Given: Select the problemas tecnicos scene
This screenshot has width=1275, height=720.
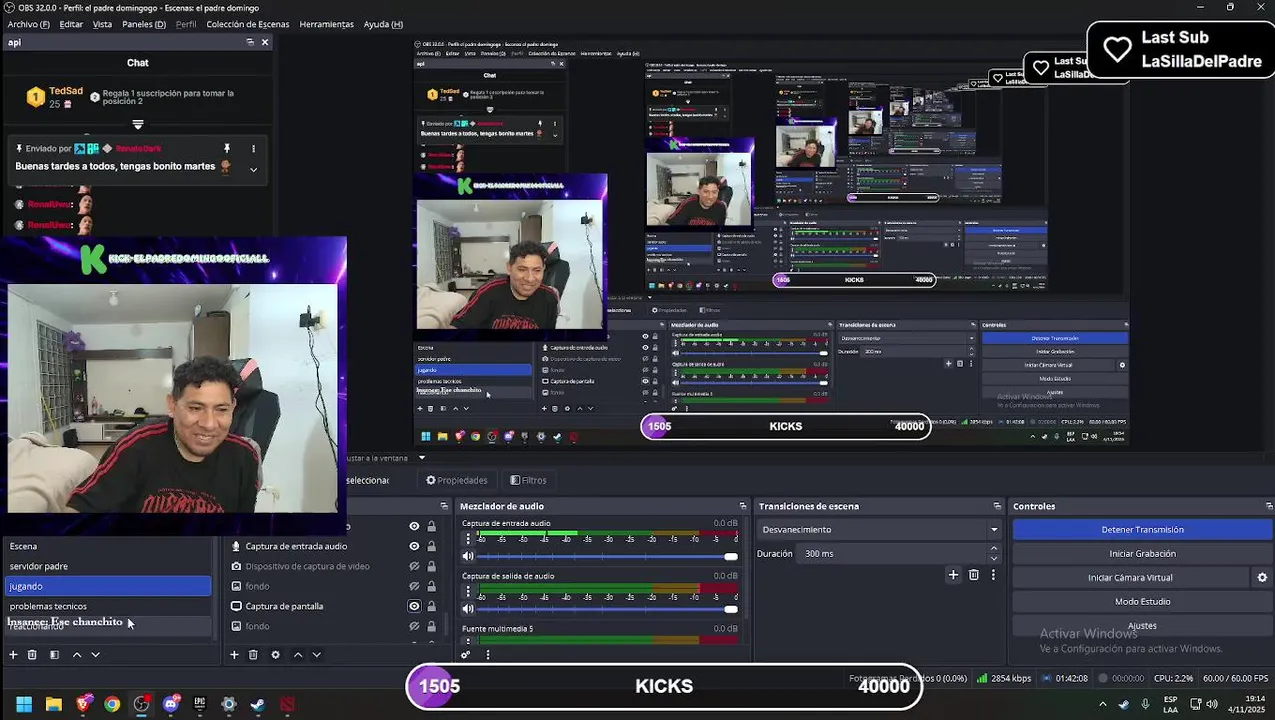Looking at the screenshot, I should tap(108, 606).
